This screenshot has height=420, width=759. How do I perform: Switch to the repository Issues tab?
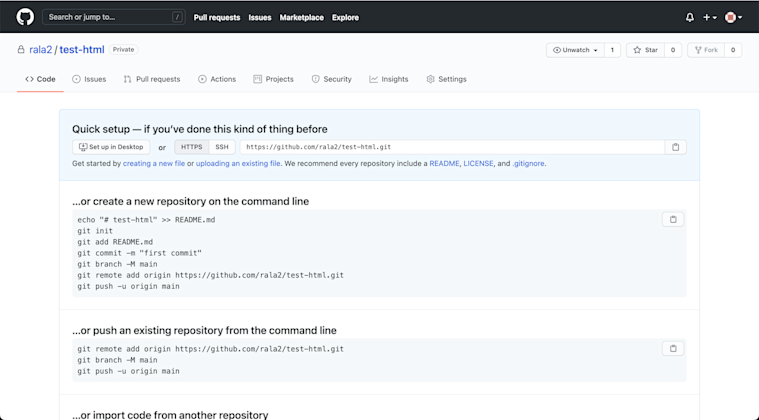tap(89, 79)
